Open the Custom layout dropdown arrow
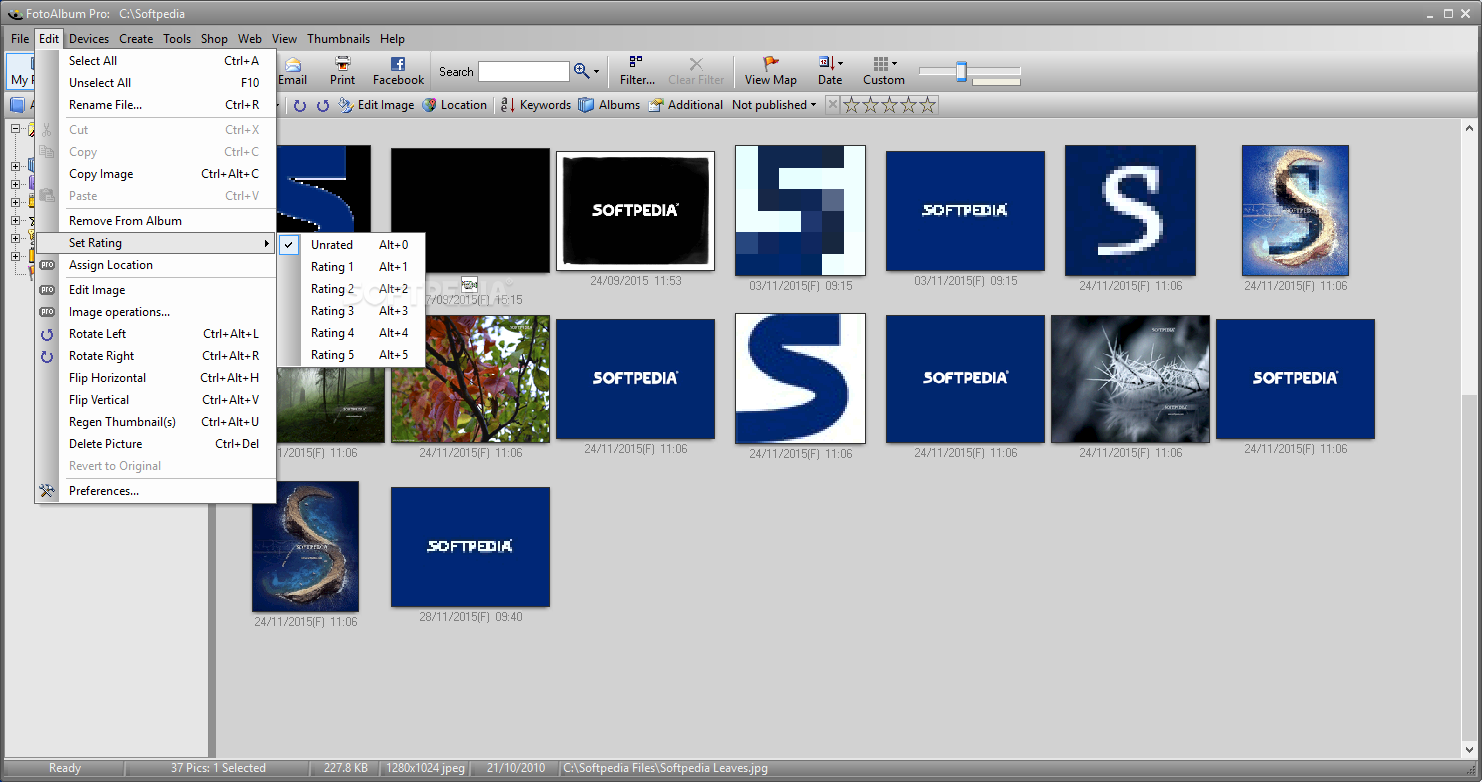The height and width of the screenshot is (782, 1482). [x=894, y=64]
